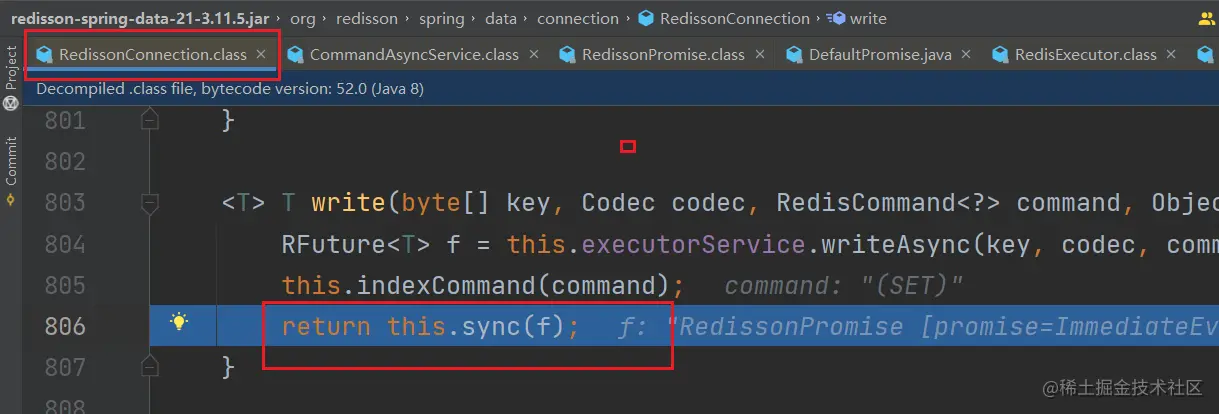Open the Code With Me users icon

click(1206, 18)
